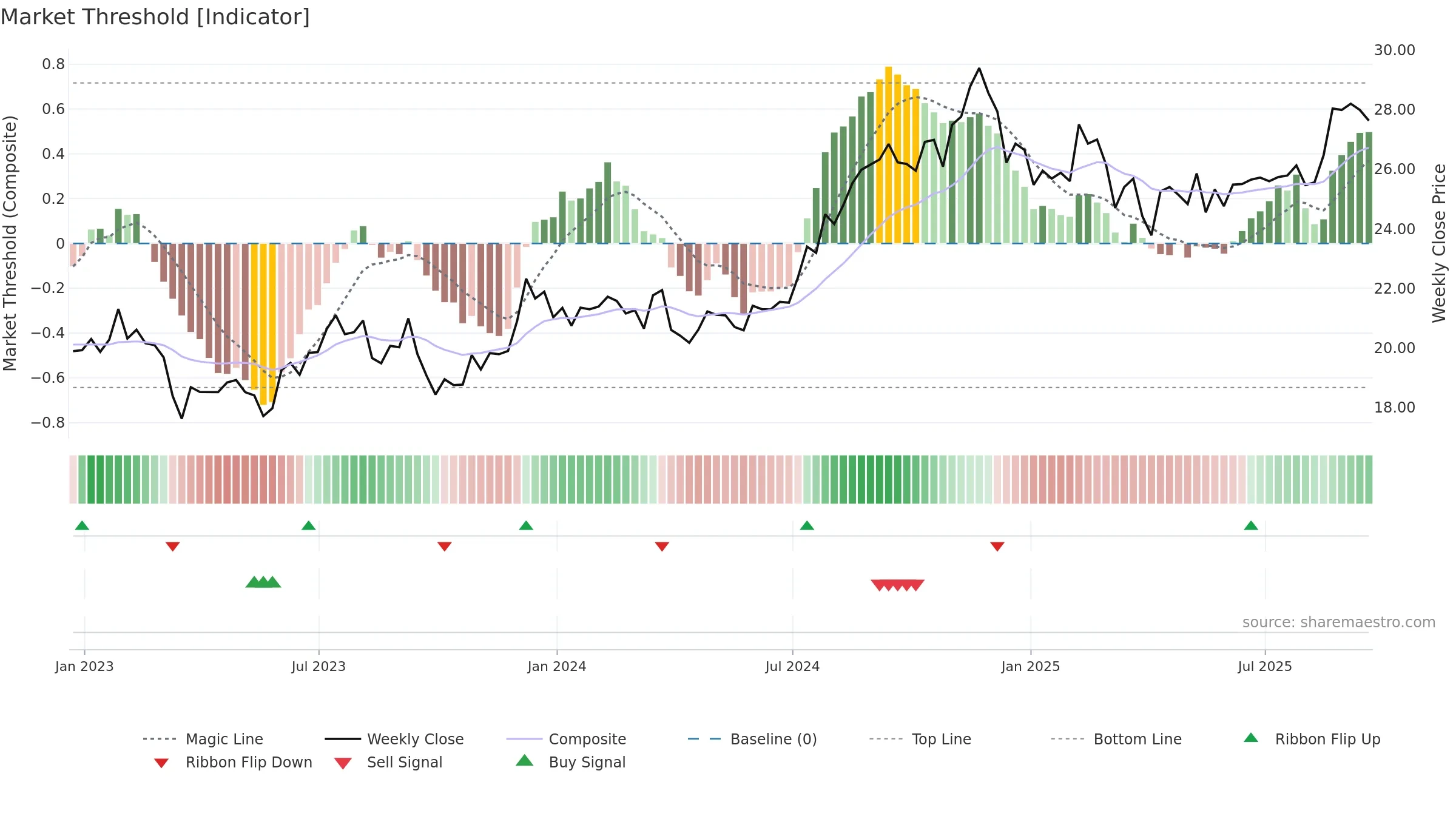The height and width of the screenshot is (819, 1456).
Task: Click the 30.00 right axis tick label
Action: point(1394,50)
